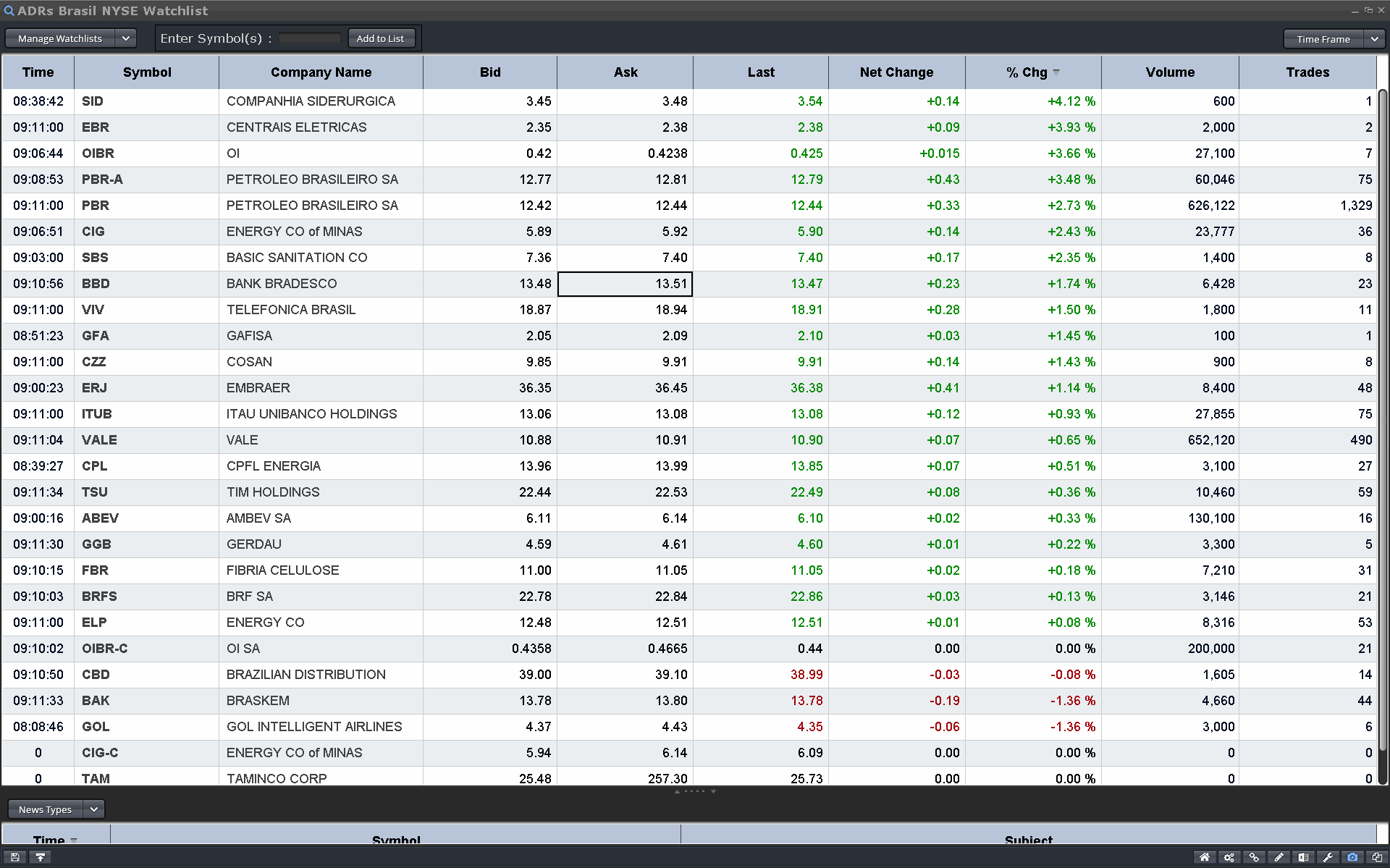Click the upload arrow icon
The image size is (1390, 868).
41,857
